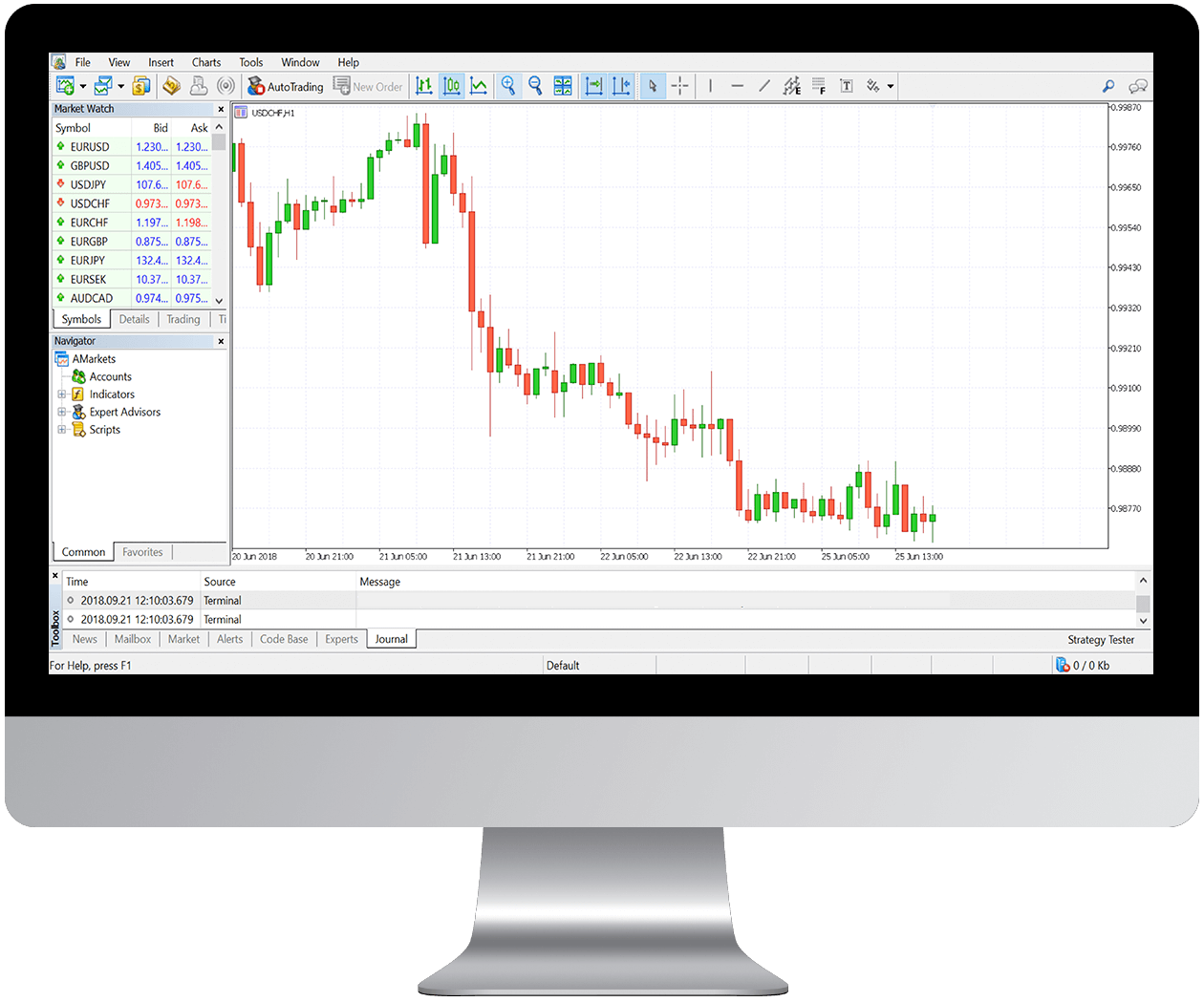
Task: Open the Strategy Tester panel
Action: pos(1101,639)
